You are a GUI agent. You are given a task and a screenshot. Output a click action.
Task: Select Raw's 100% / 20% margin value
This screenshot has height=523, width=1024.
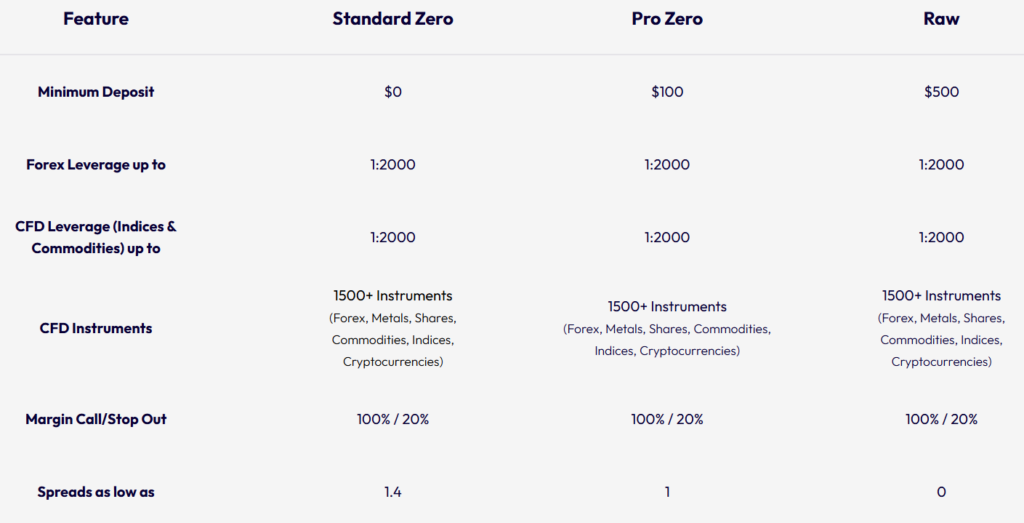click(x=941, y=419)
